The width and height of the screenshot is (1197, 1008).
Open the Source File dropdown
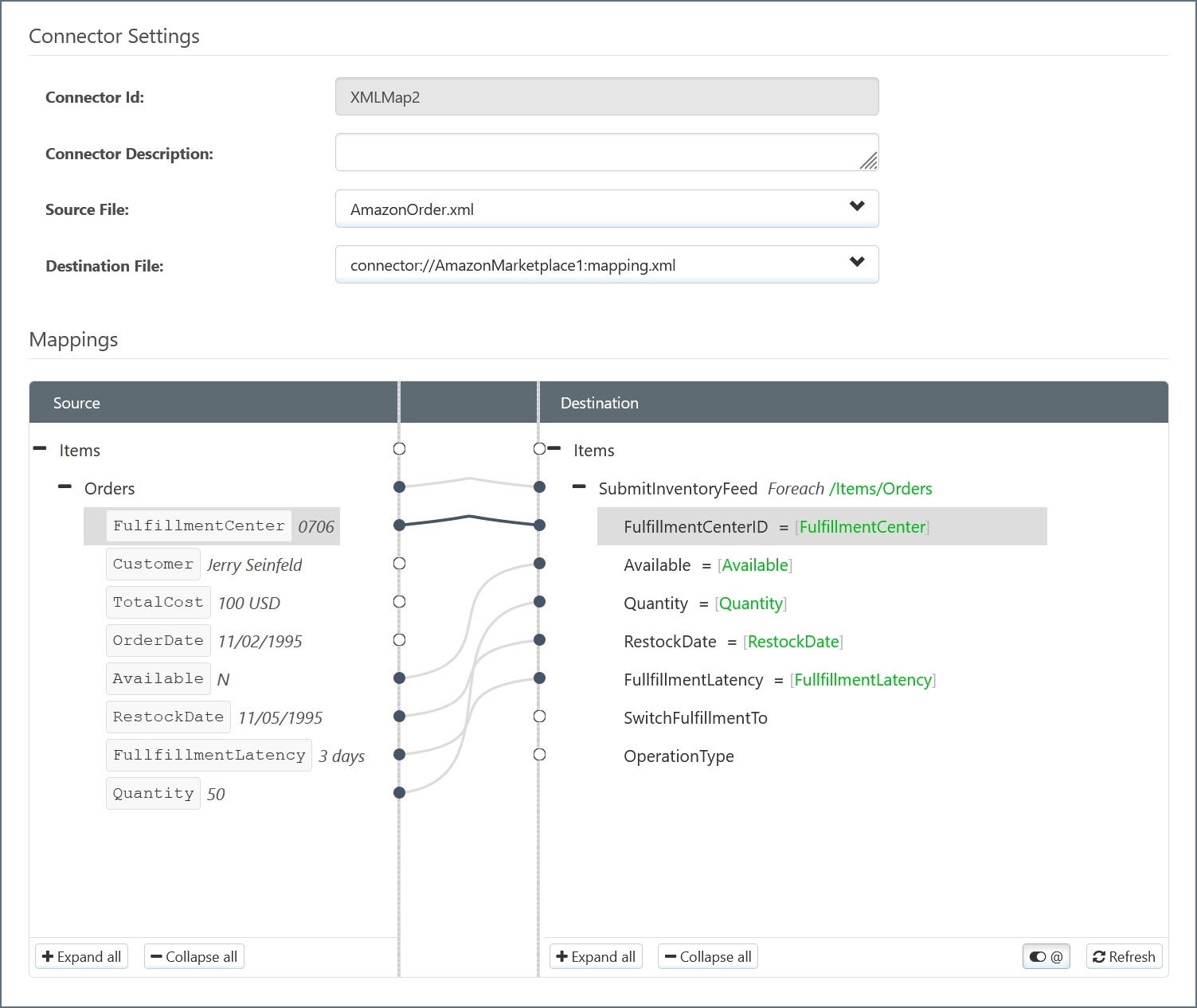(606, 209)
